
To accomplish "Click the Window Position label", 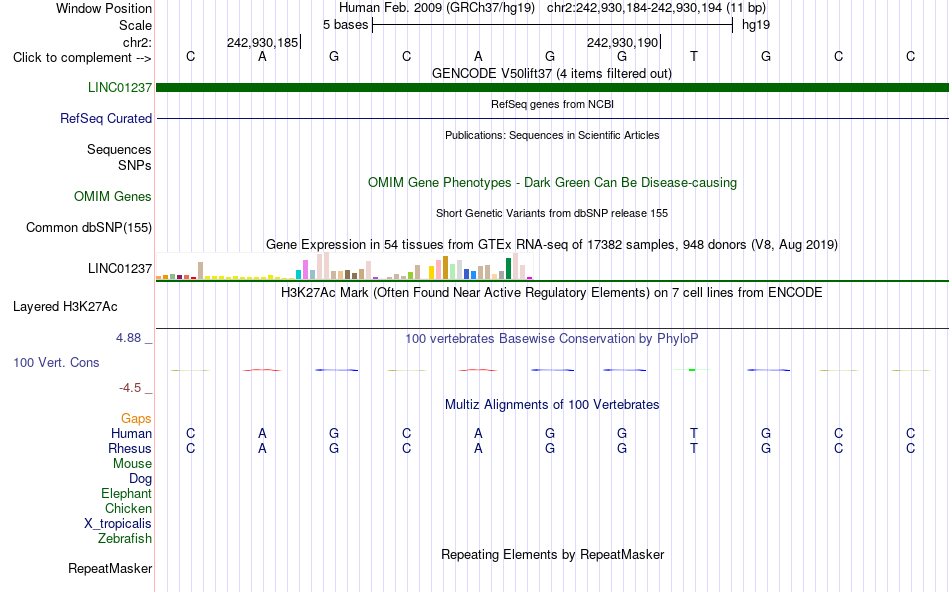I will click(x=104, y=8).
